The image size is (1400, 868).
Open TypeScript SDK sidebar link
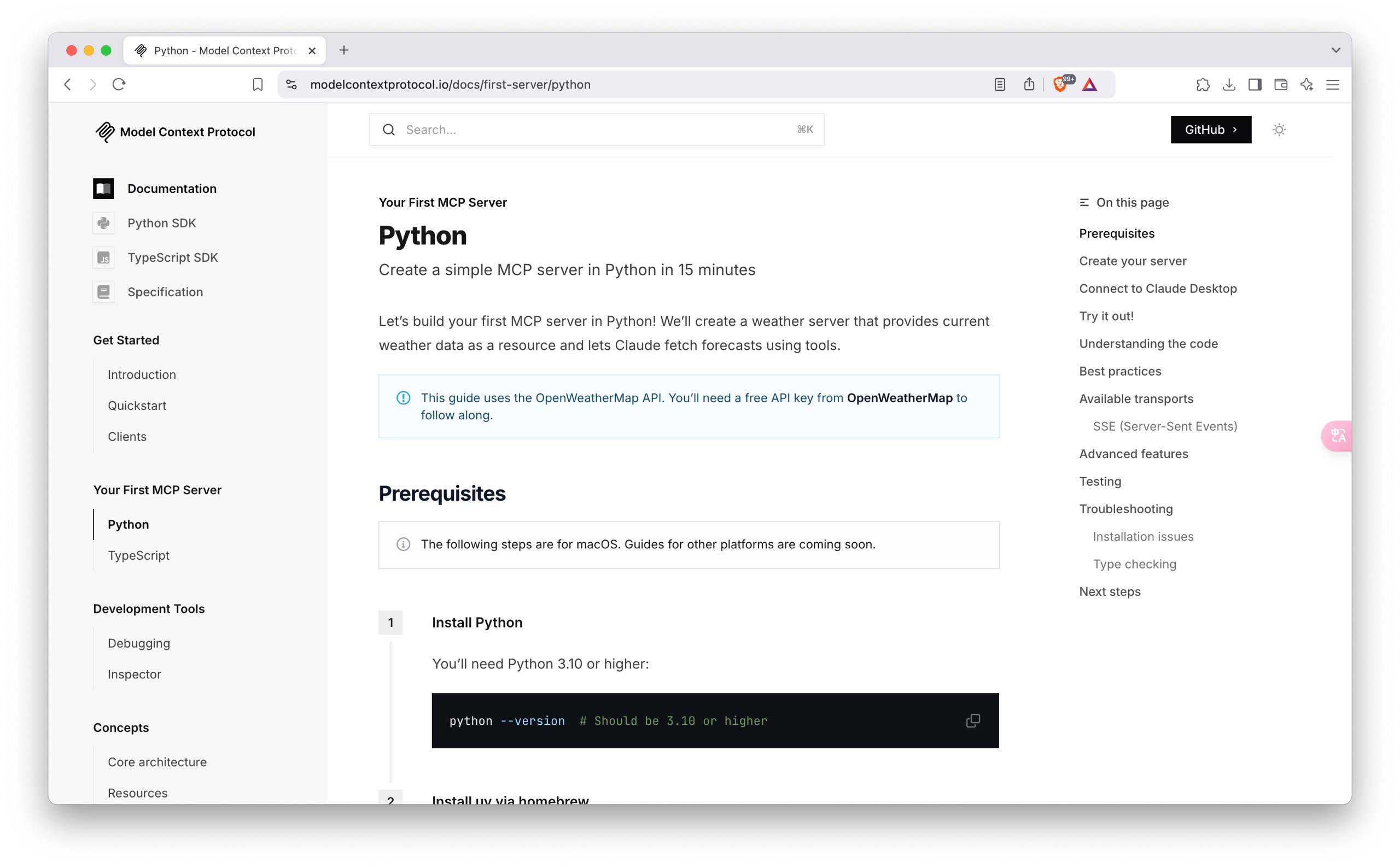tap(173, 257)
